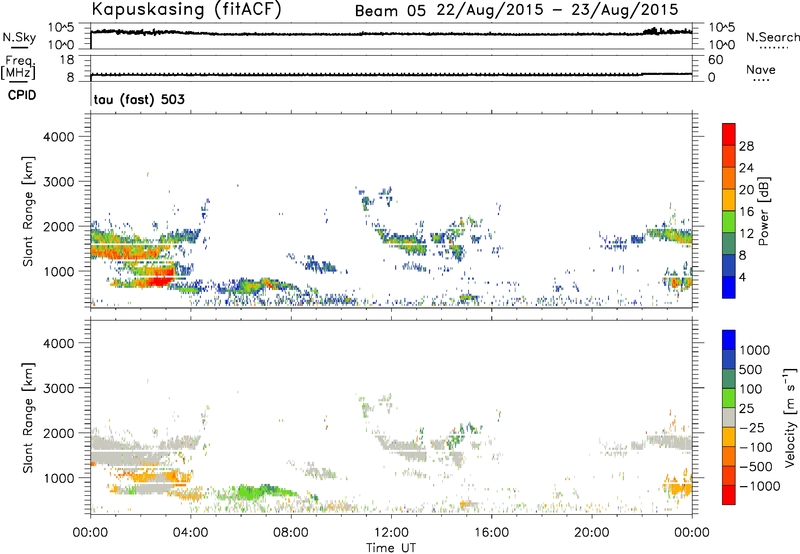Click the 'CPID' row label

[x=22, y=95]
